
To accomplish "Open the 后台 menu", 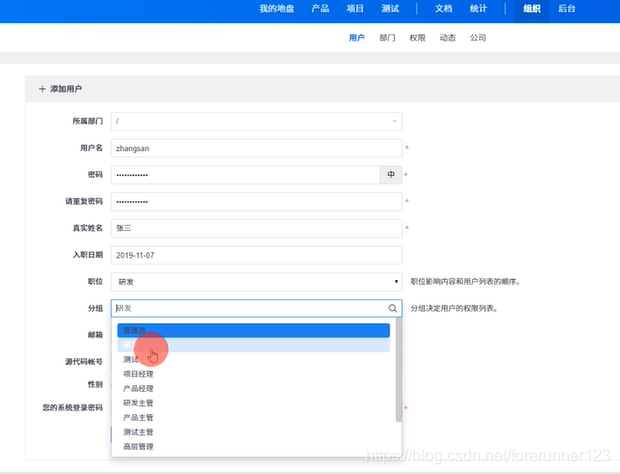I will point(566,8).
